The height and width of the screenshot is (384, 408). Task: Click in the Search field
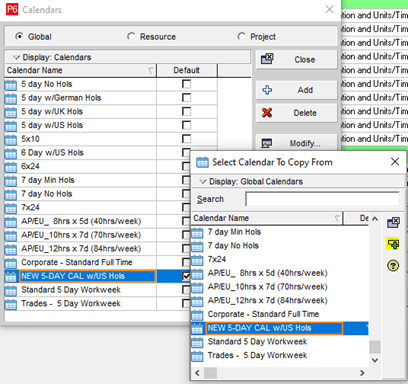[x=322, y=199]
